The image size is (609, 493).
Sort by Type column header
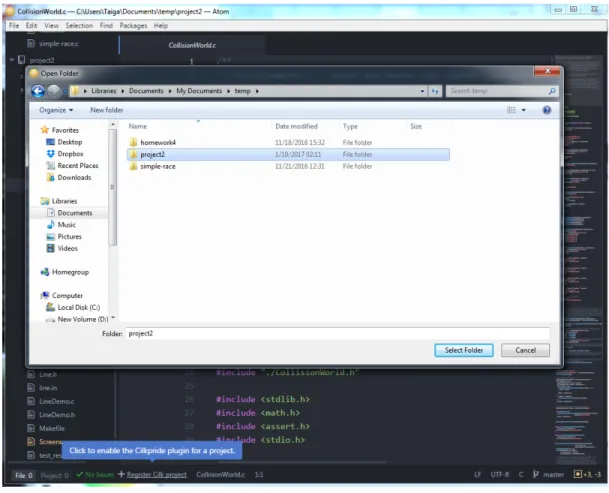pyautogui.click(x=350, y=127)
